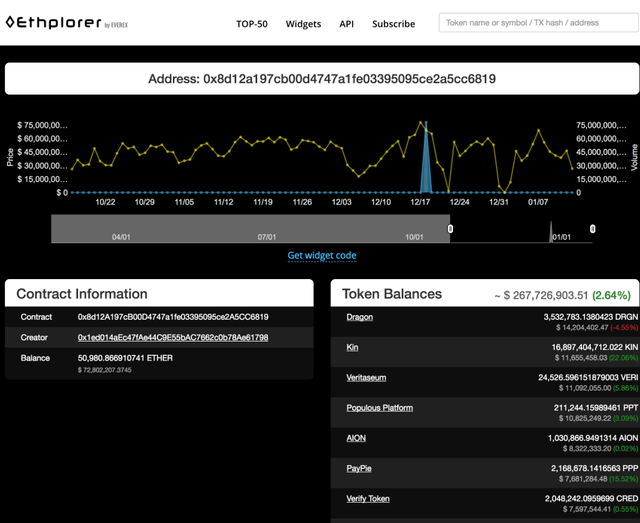Click total balance $ 267,726,903.51
Image resolution: width=640 pixels, height=523 pixels.
546,295
